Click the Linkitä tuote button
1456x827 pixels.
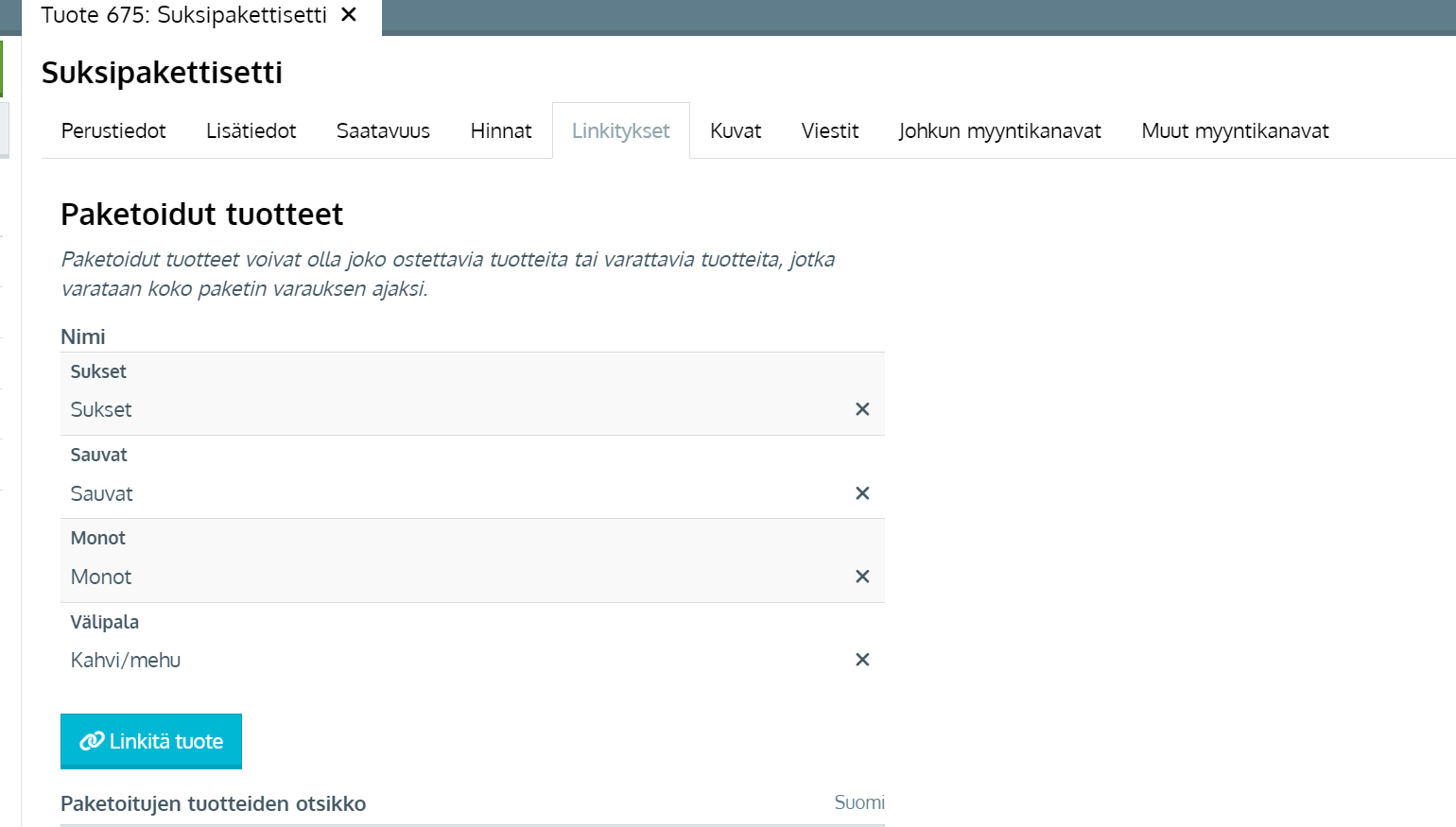click(151, 741)
